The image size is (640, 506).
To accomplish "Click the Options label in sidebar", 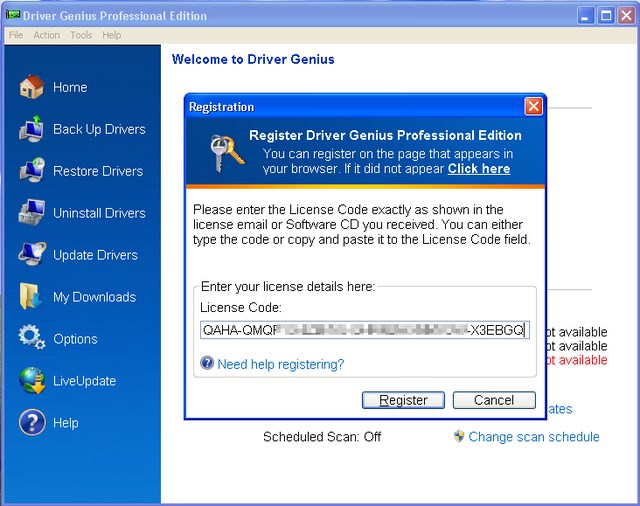I will coord(75,339).
